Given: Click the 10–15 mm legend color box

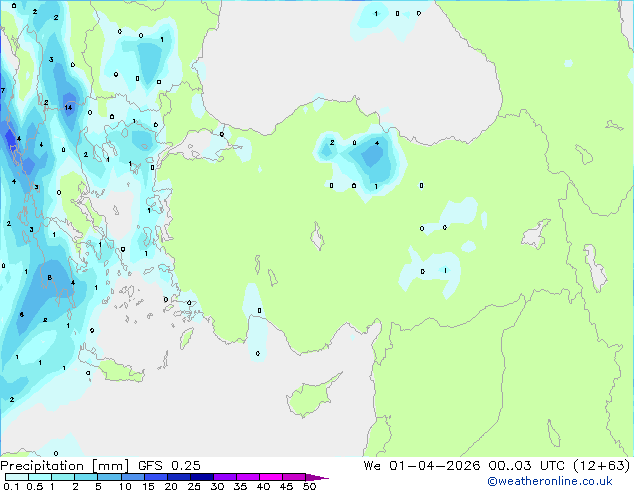Looking at the screenshot, I should (132, 477).
